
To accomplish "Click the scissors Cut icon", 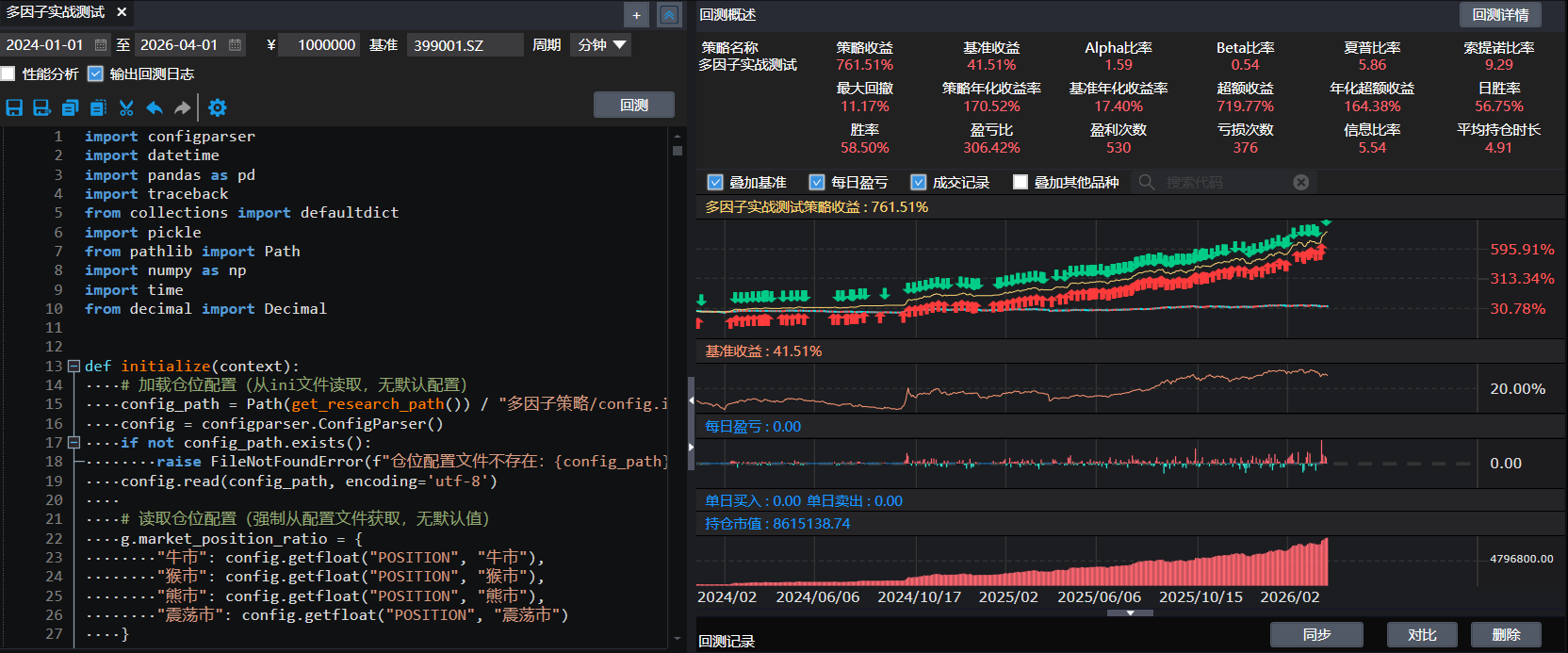I will click(126, 107).
